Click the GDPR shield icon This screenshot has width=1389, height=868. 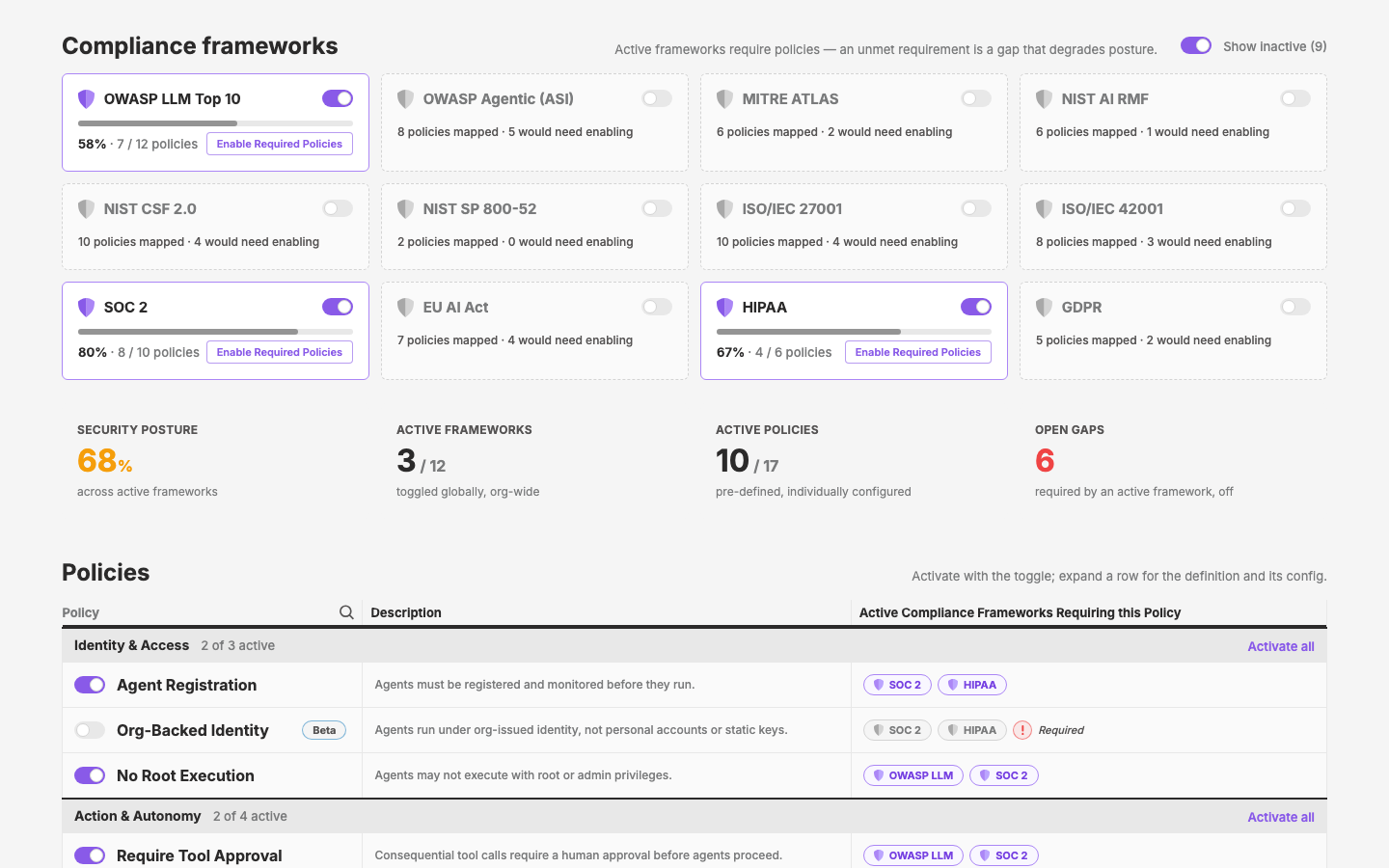coord(1044,307)
